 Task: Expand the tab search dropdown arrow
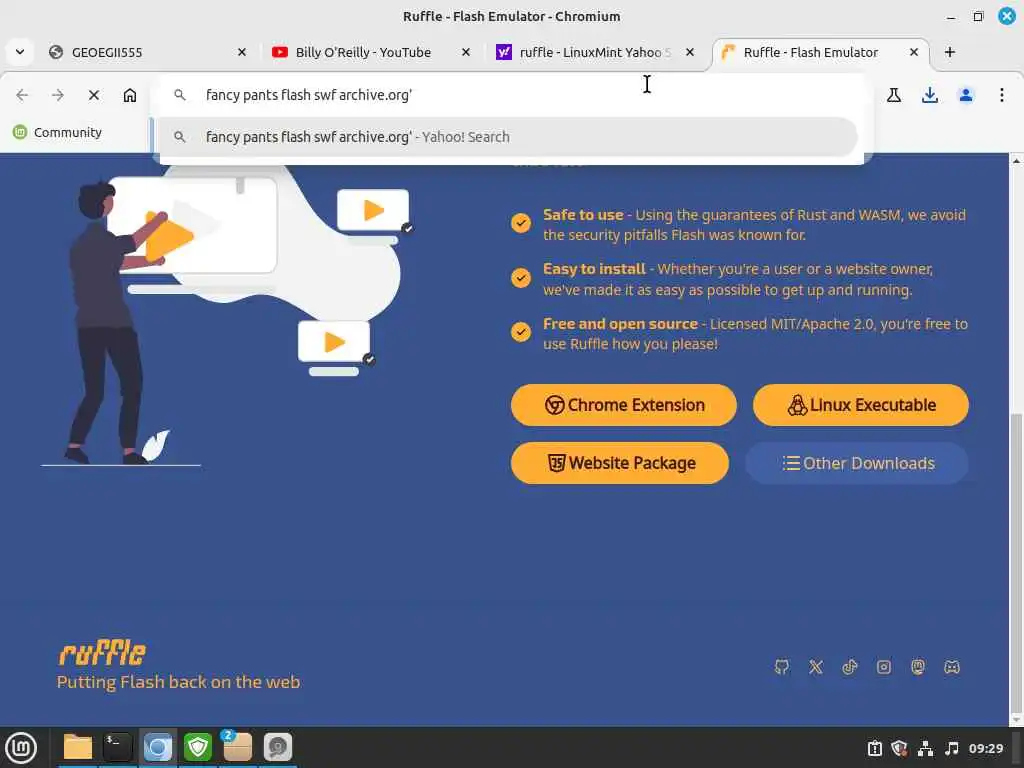click(x=20, y=52)
